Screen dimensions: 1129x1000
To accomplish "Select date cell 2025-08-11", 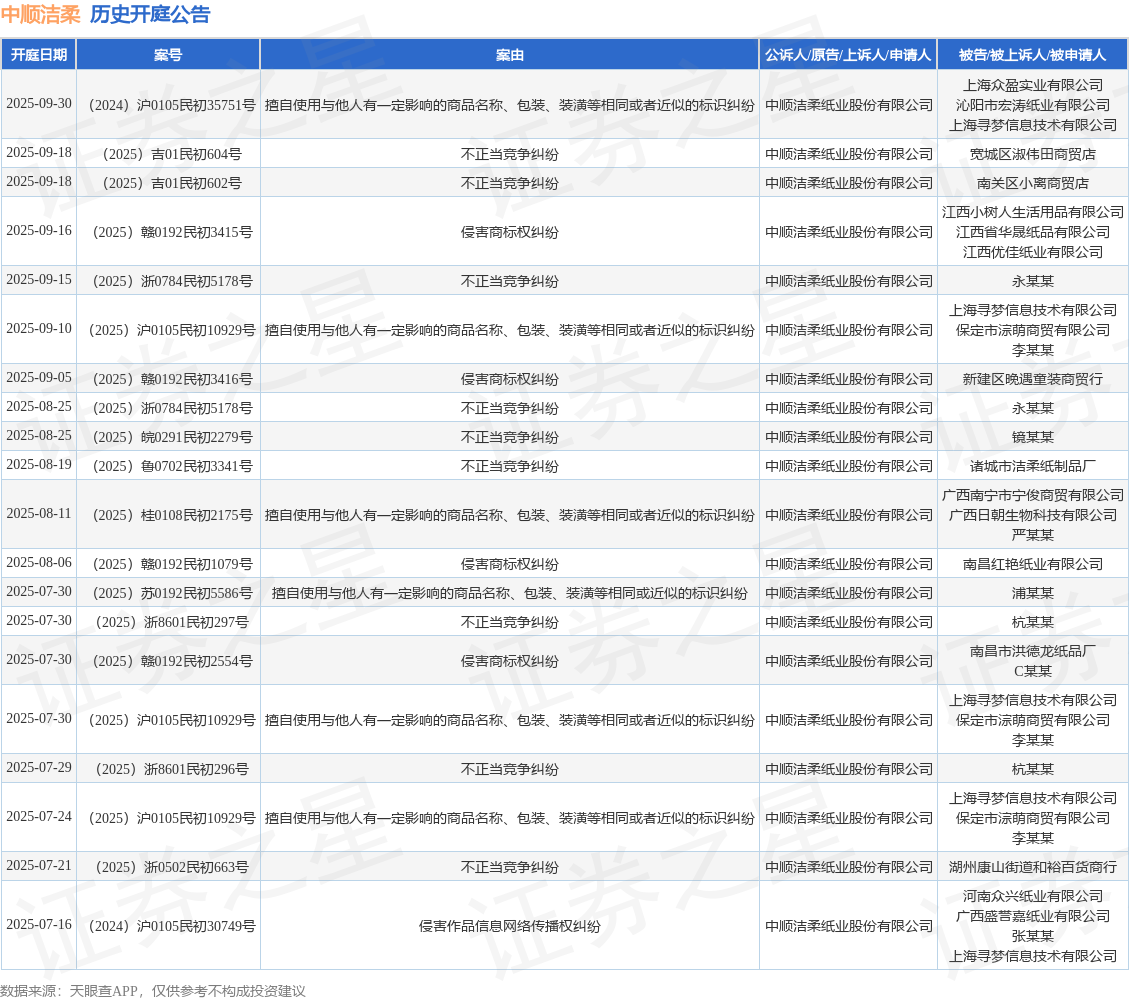I will [x=39, y=513].
